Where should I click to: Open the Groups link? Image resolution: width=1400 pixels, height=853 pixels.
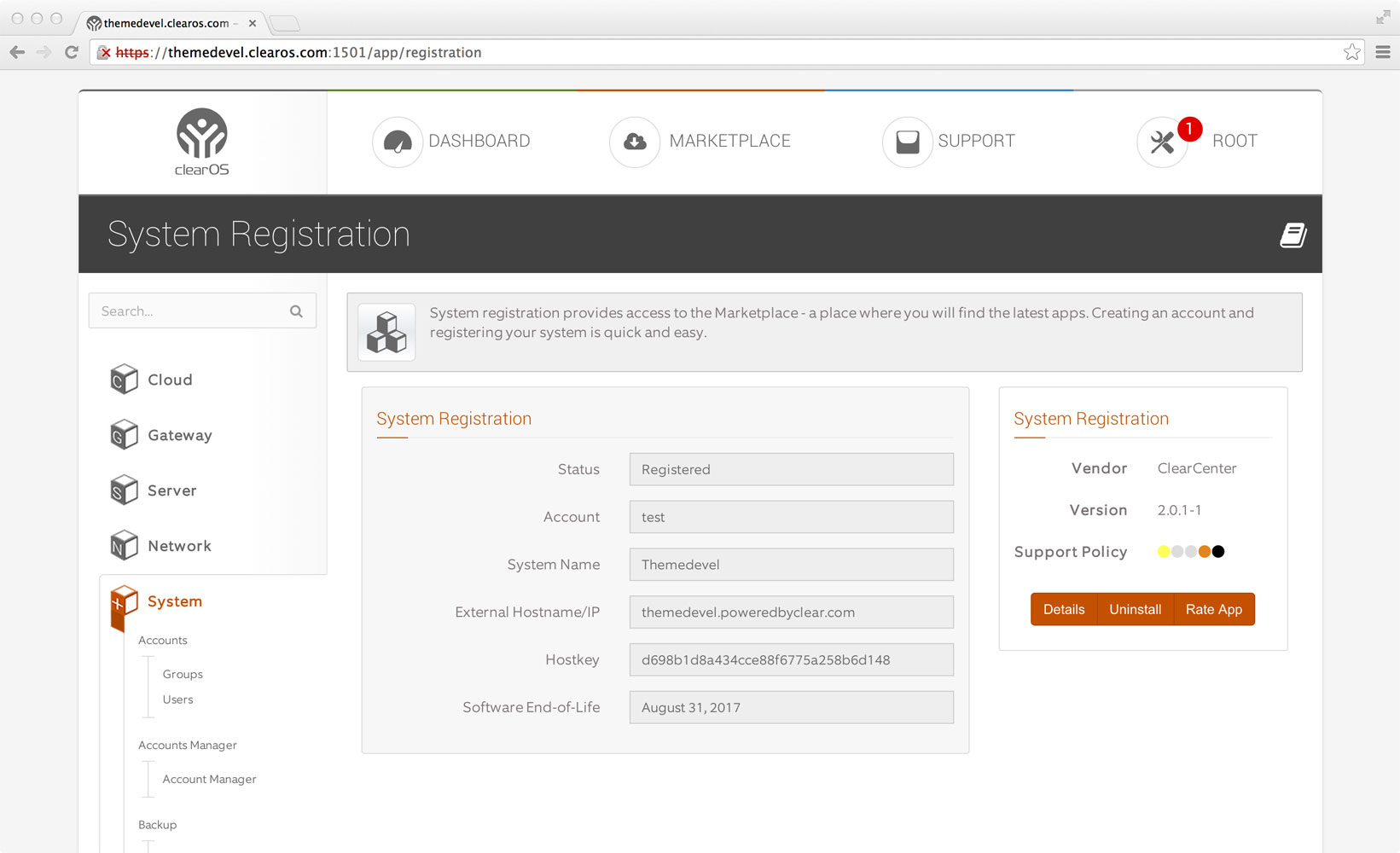183,674
